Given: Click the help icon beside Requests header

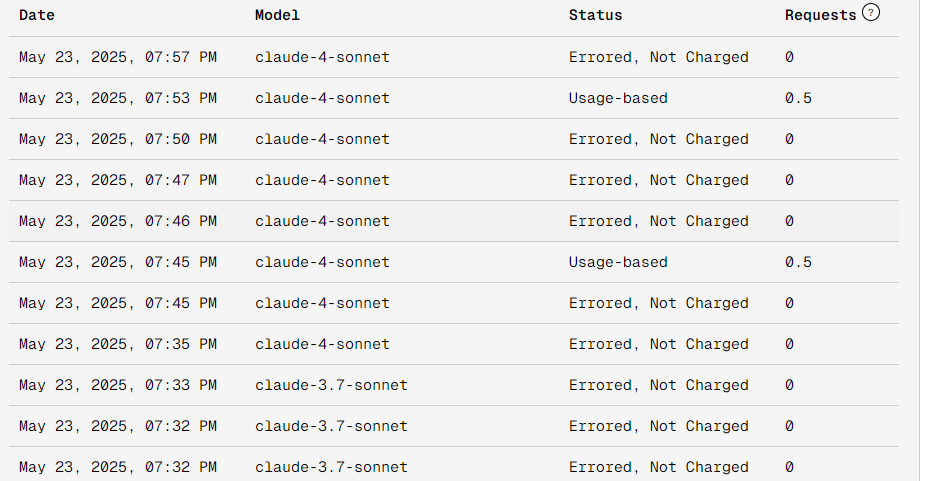Looking at the screenshot, I should (x=870, y=14).
